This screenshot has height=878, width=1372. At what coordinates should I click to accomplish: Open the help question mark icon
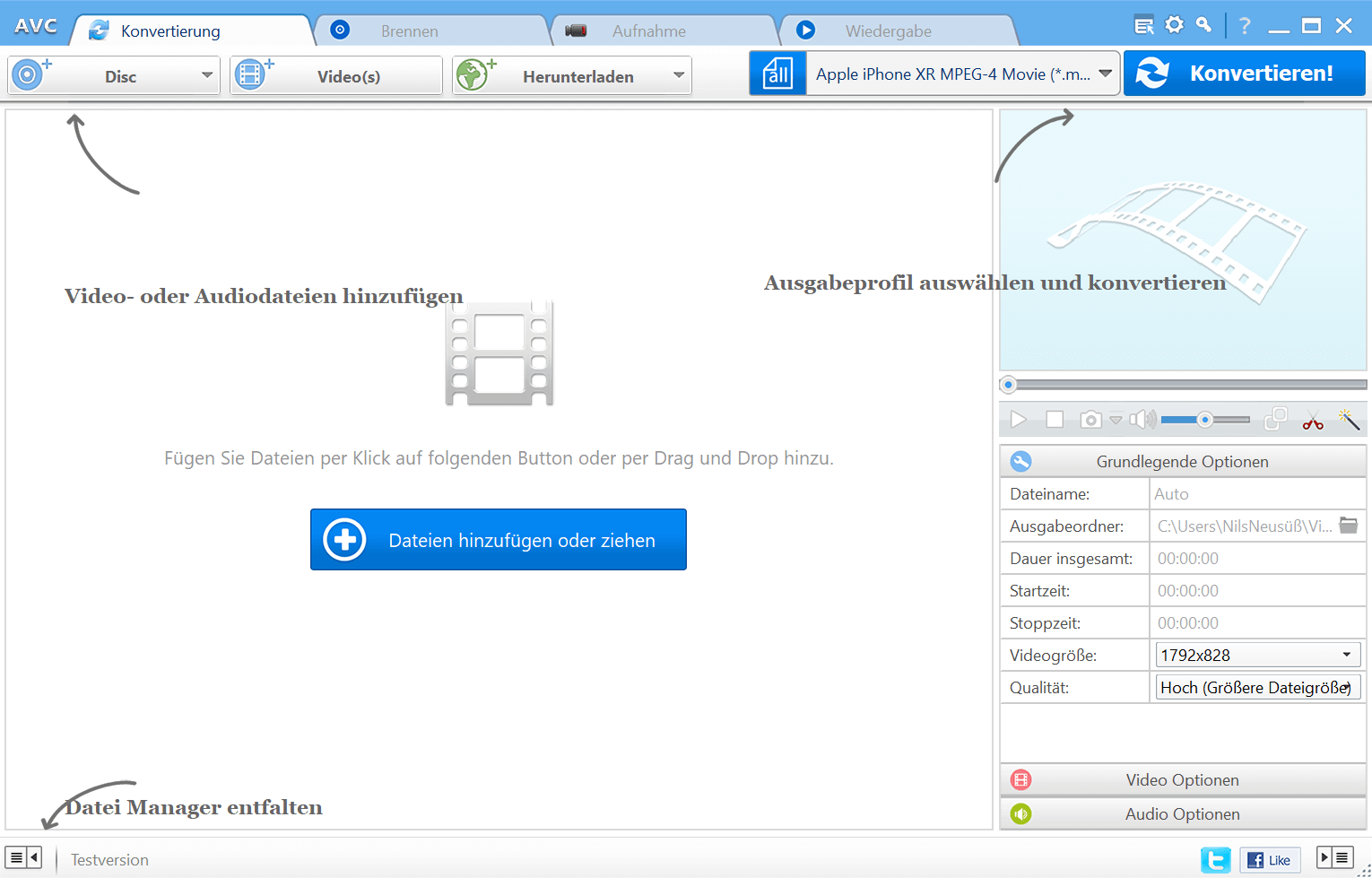1245,25
